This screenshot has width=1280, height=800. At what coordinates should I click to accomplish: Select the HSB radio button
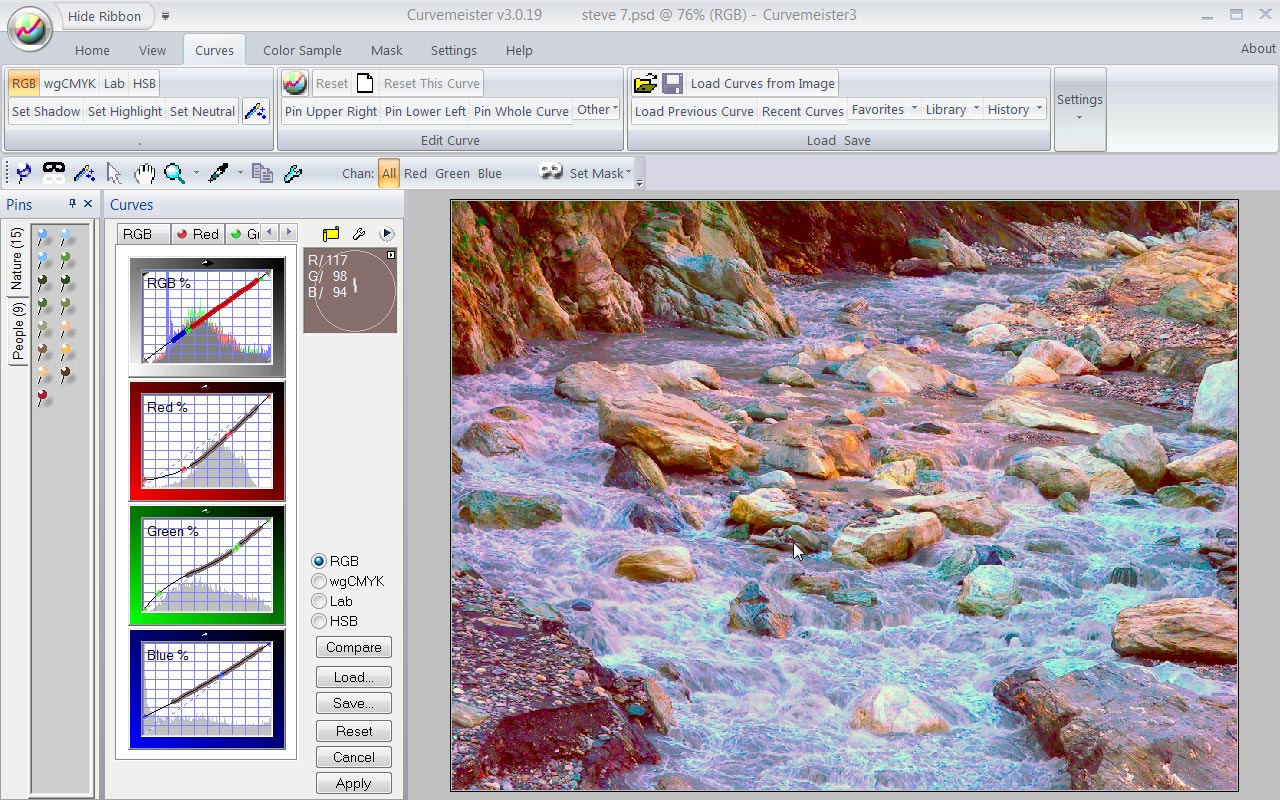point(319,621)
